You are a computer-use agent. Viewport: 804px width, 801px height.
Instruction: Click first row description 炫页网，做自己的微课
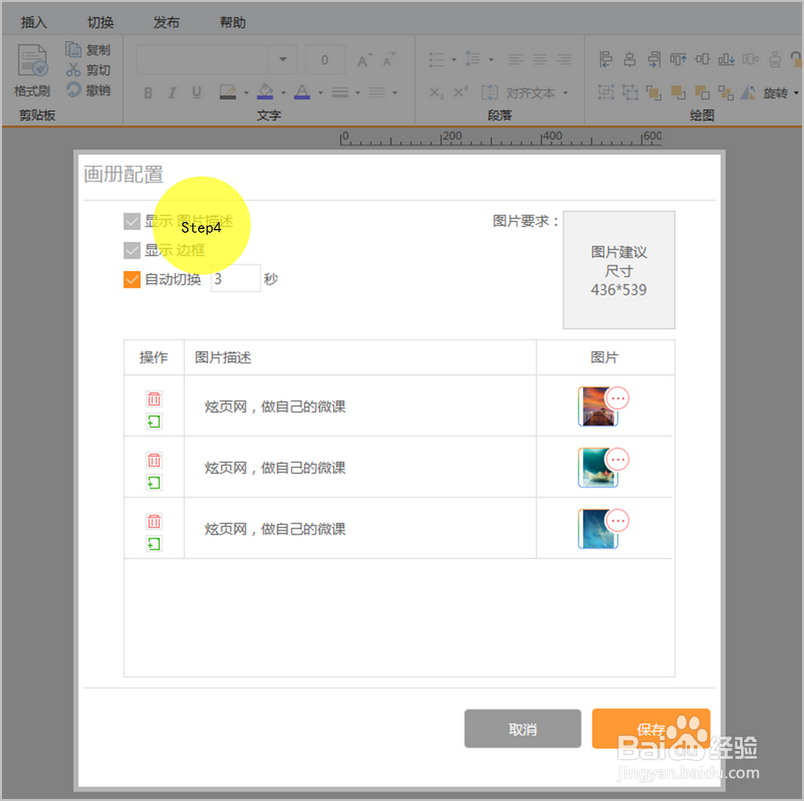pos(275,407)
